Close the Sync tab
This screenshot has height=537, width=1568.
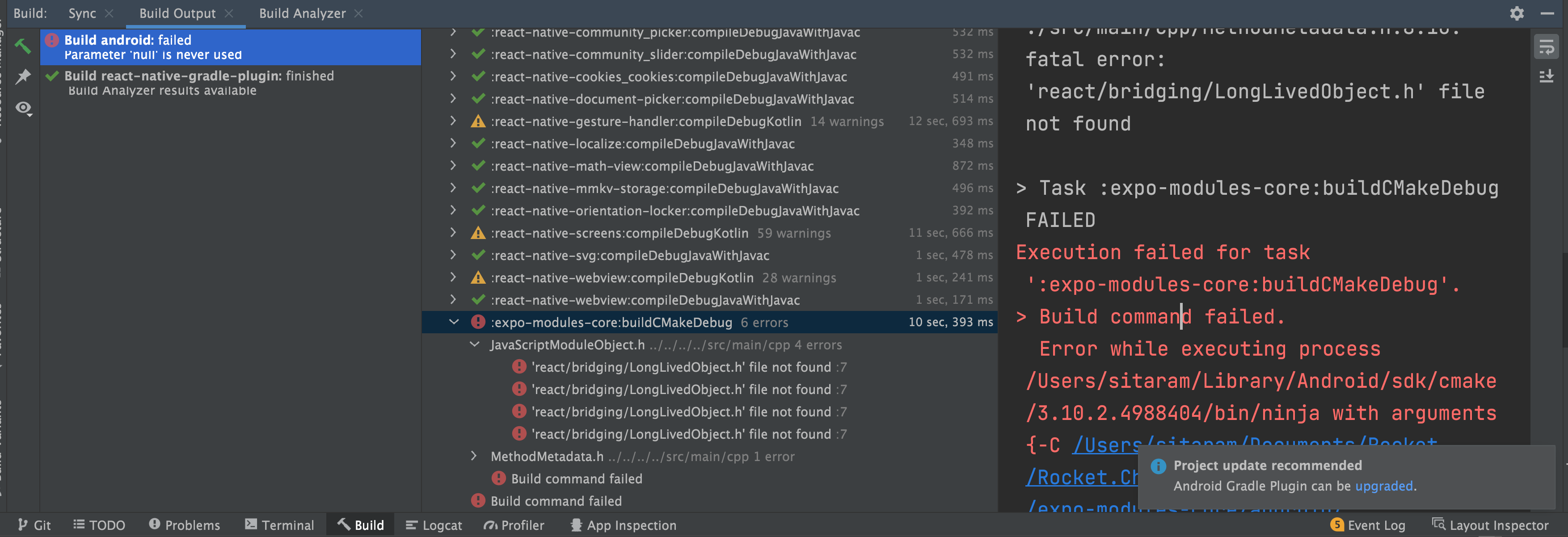[x=109, y=13]
